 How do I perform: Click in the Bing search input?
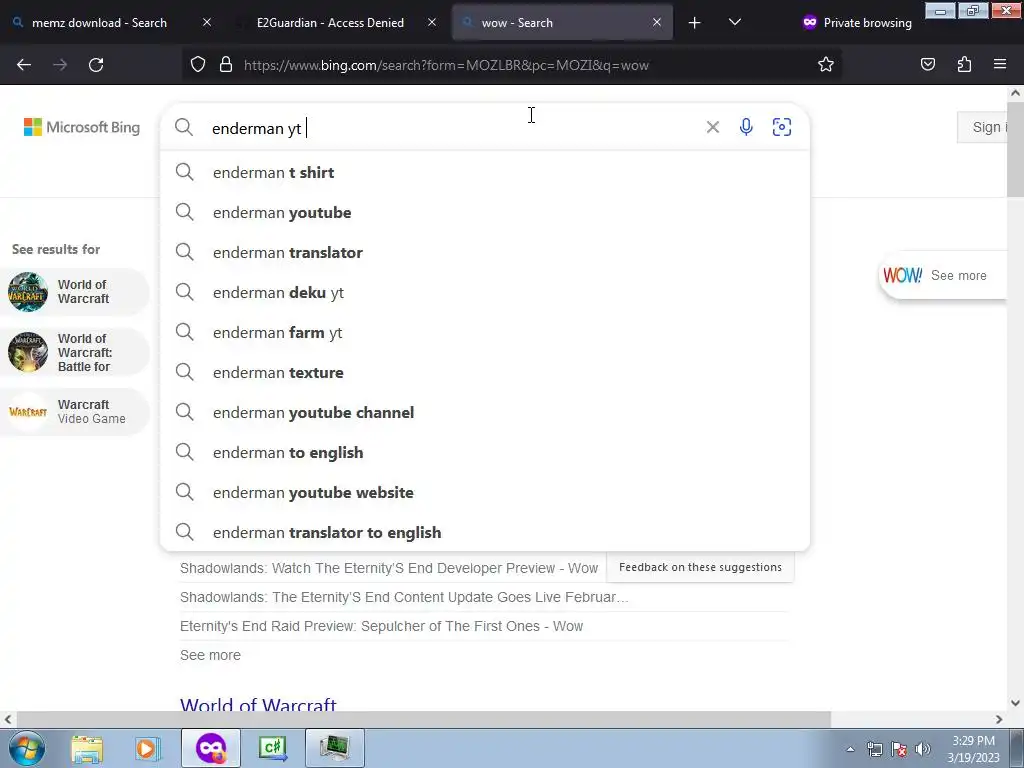pyautogui.click(x=454, y=128)
